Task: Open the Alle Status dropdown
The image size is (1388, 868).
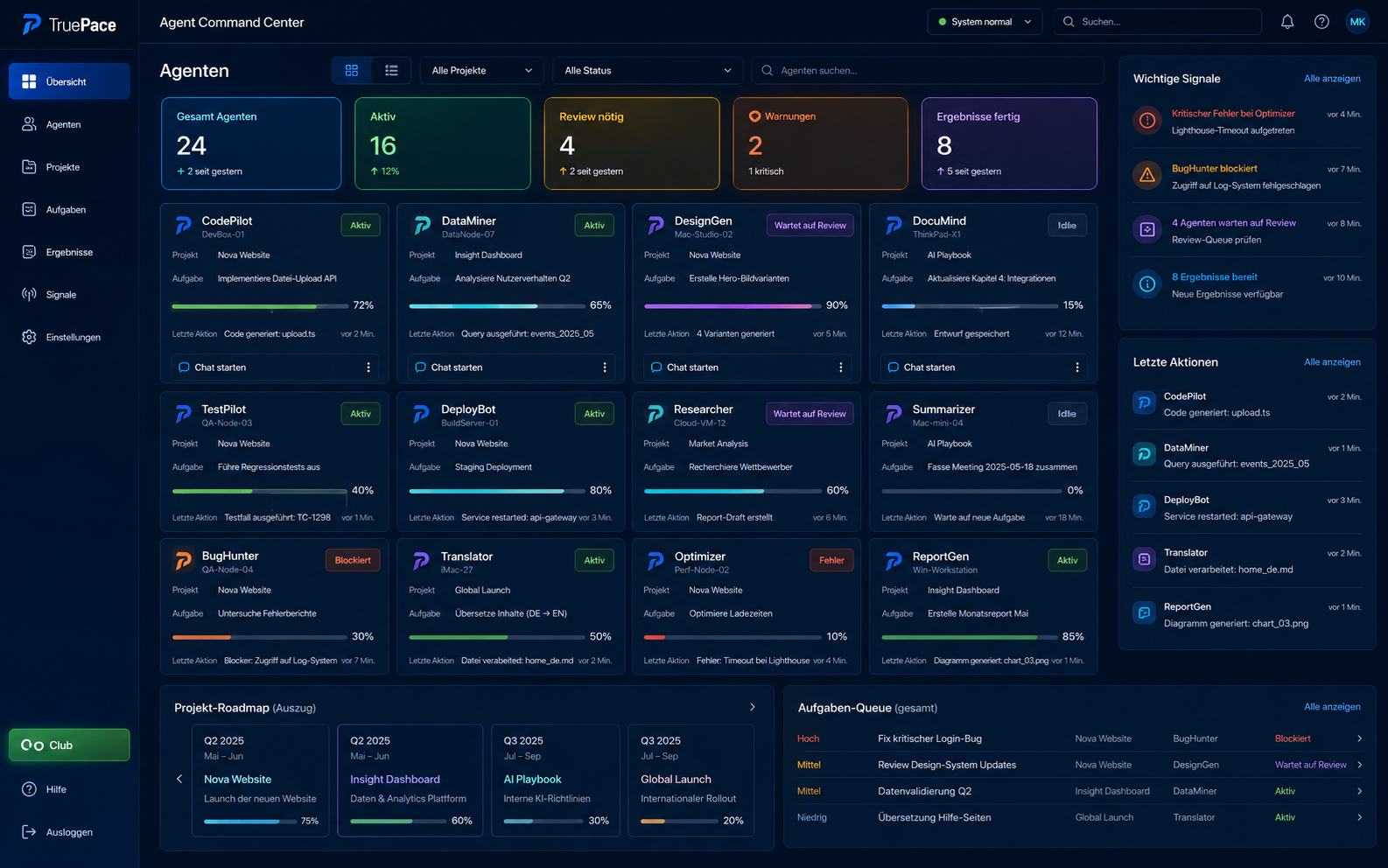Action: tap(648, 70)
